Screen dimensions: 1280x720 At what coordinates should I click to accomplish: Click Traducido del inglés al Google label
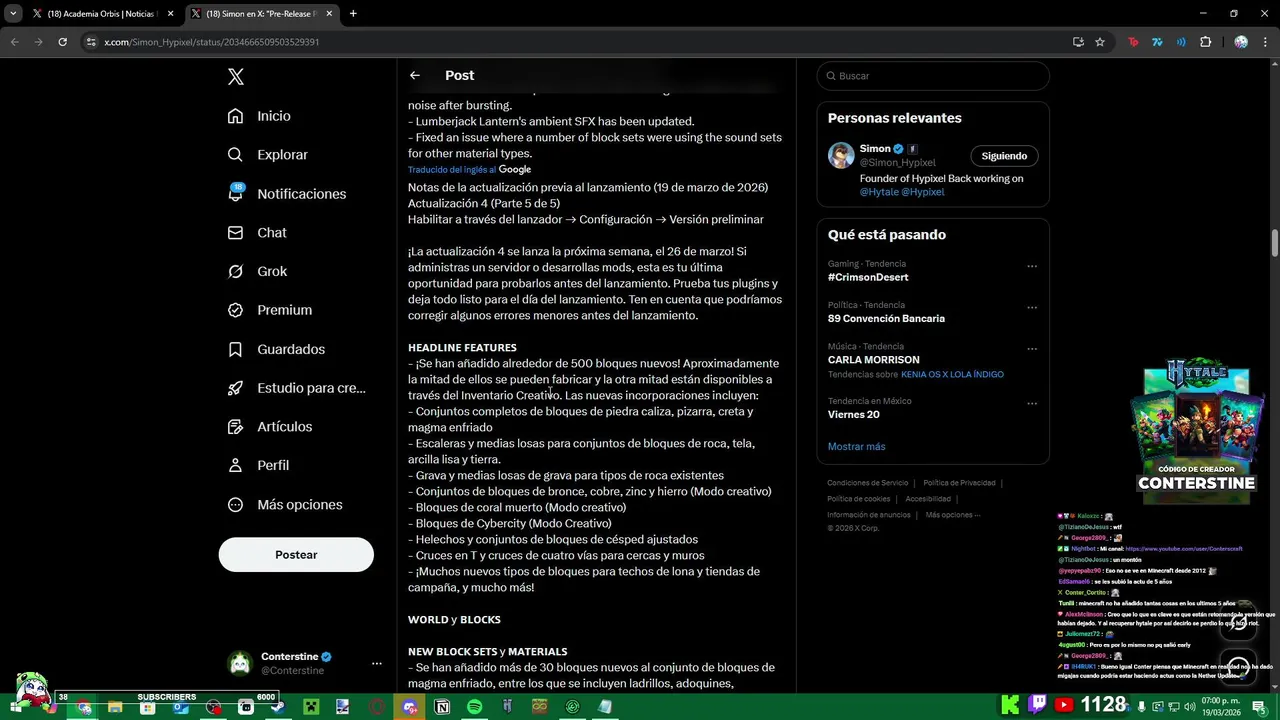click(469, 170)
